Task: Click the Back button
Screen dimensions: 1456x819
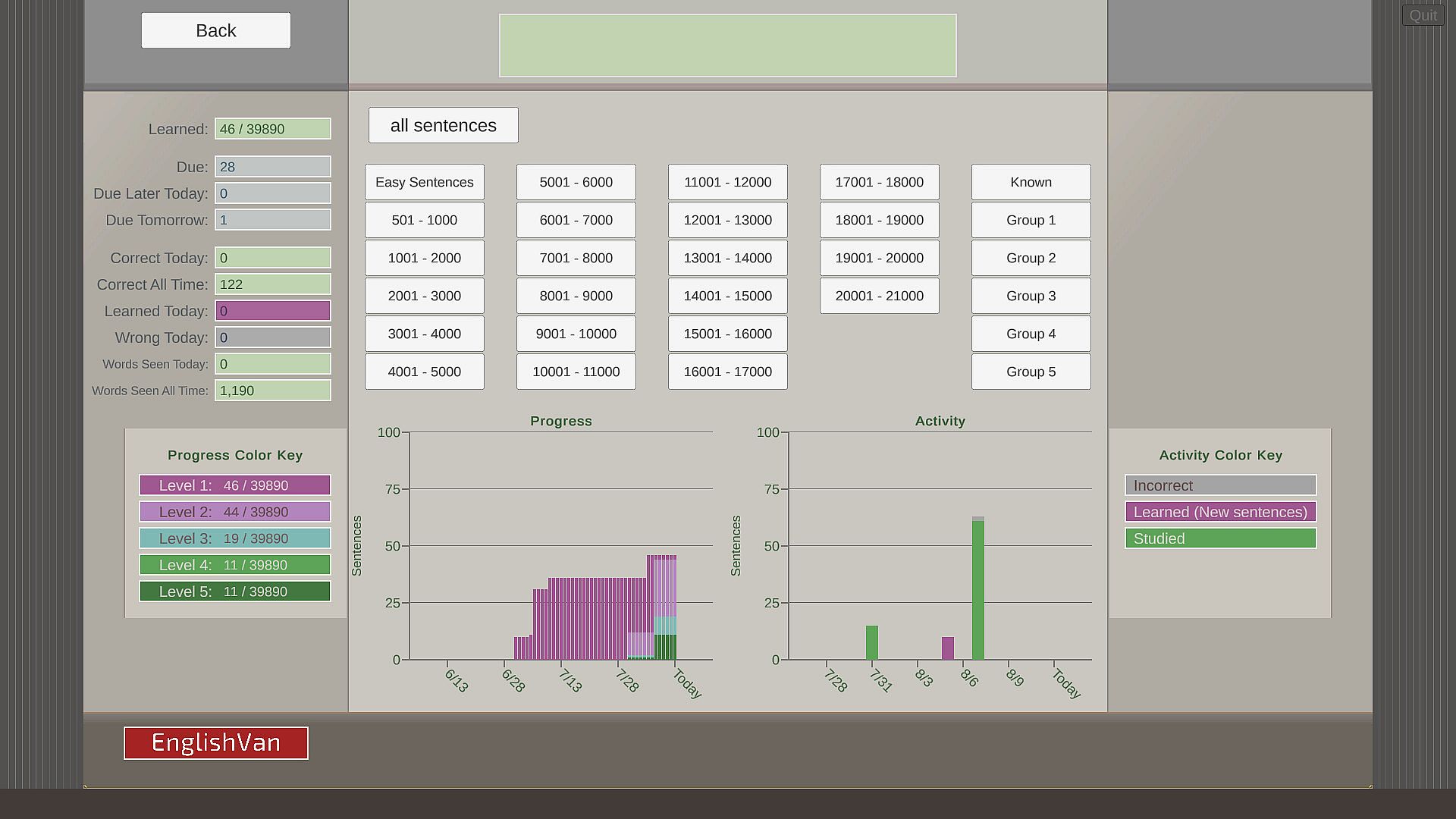Action: 215,30
